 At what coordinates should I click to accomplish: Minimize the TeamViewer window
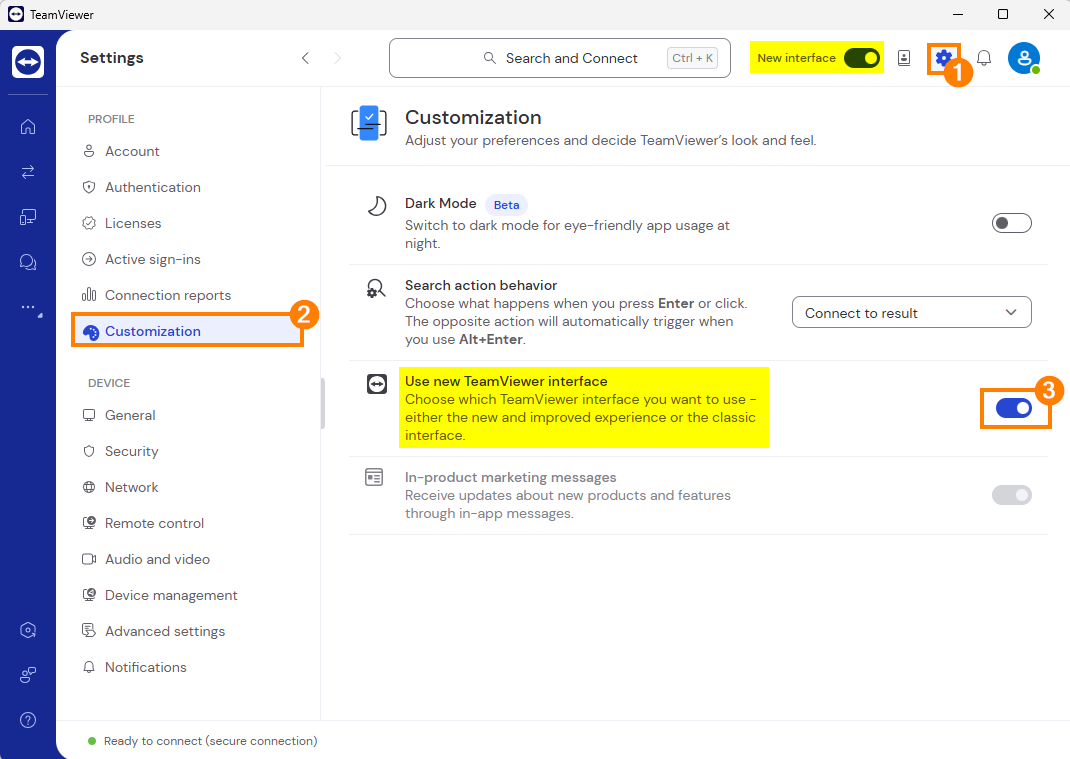[958, 14]
